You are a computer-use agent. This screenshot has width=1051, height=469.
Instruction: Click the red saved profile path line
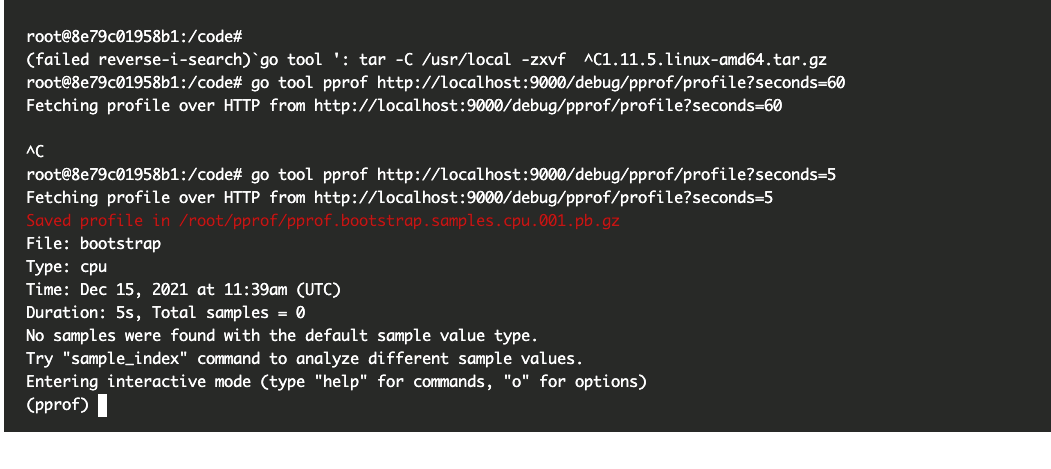(323, 220)
